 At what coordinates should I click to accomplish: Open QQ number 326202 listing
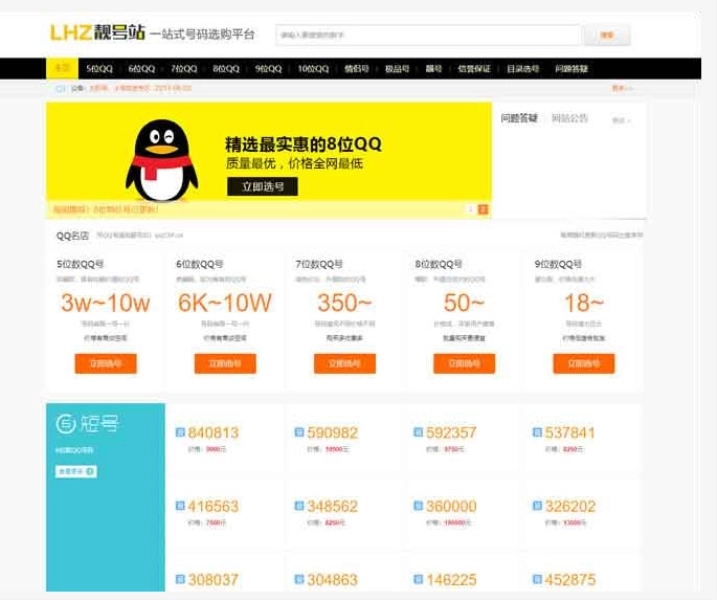click(x=570, y=506)
